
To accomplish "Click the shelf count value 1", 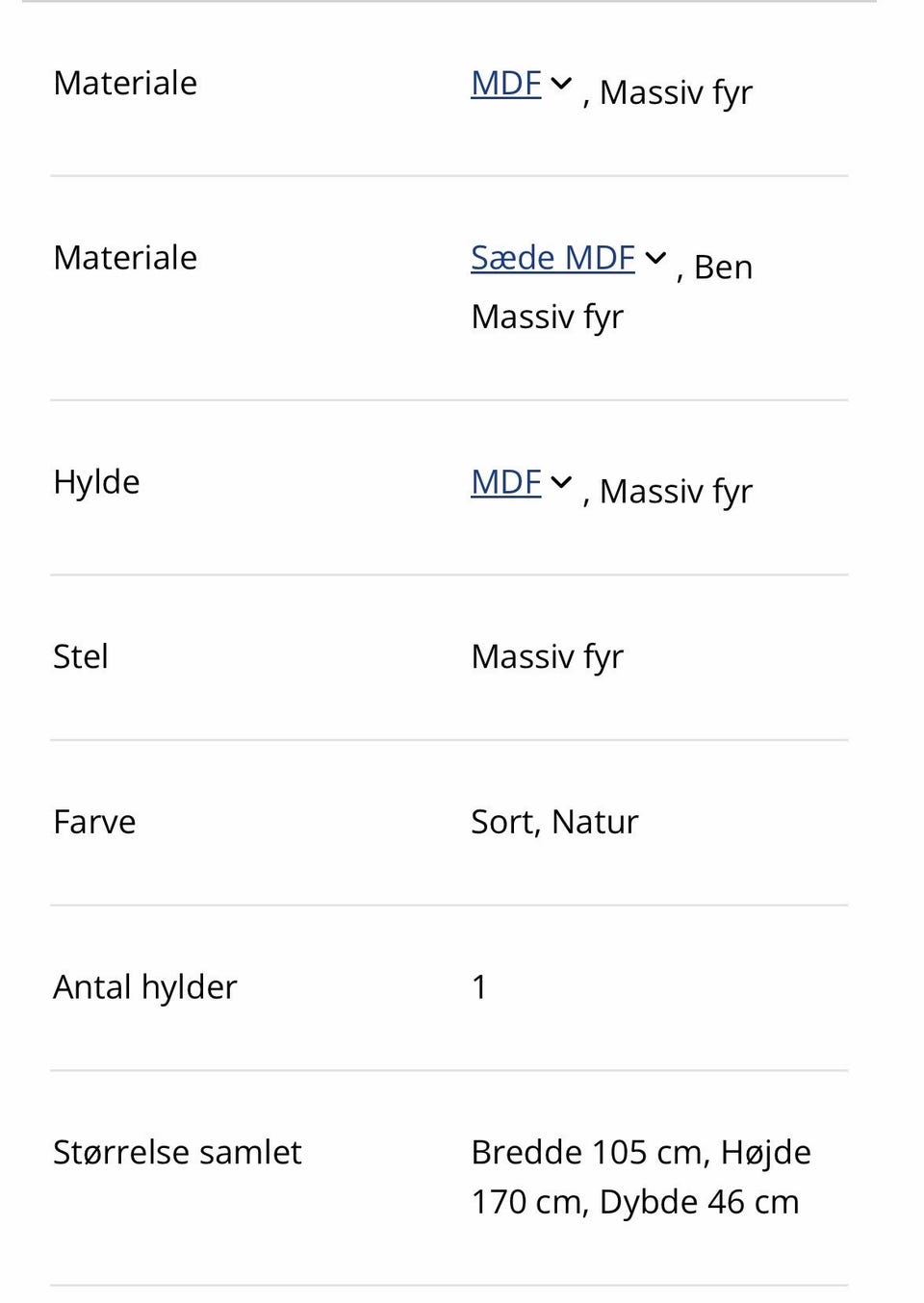I will [x=479, y=987].
